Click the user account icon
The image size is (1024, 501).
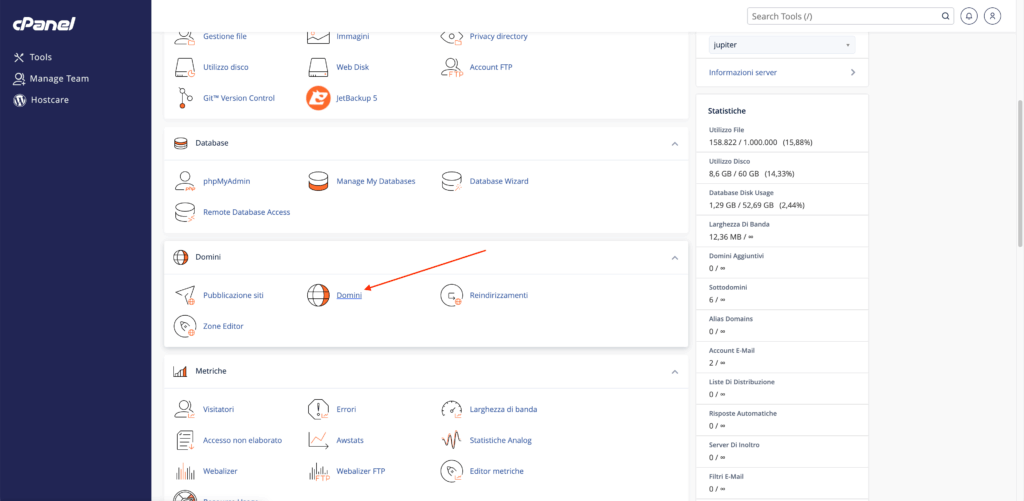pos(992,16)
